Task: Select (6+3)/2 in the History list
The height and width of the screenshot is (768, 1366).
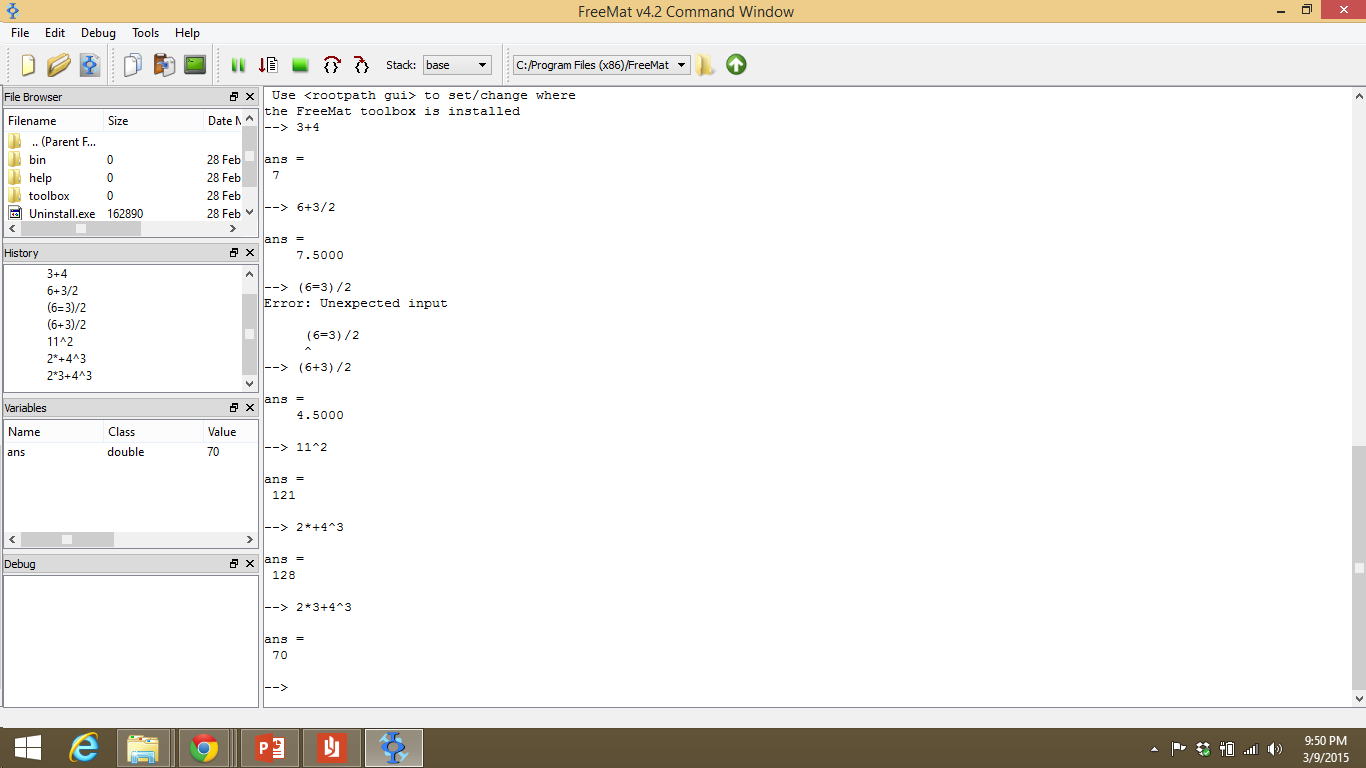Action: tap(66, 324)
